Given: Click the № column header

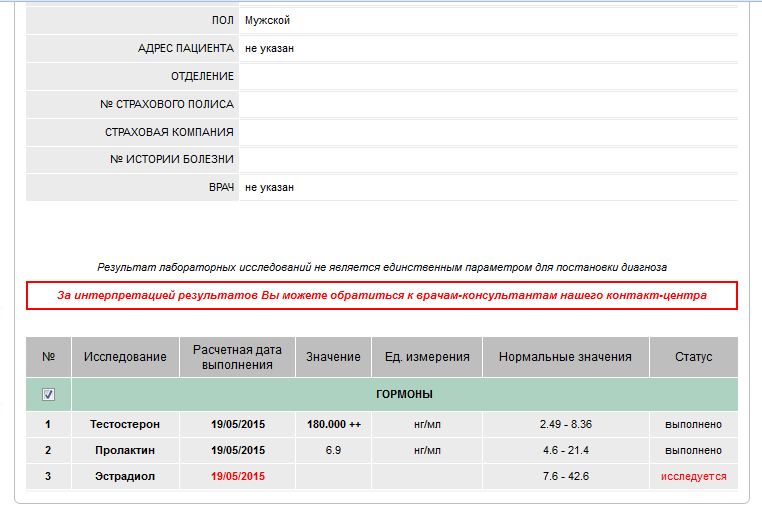Looking at the screenshot, I should [x=48, y=357].
